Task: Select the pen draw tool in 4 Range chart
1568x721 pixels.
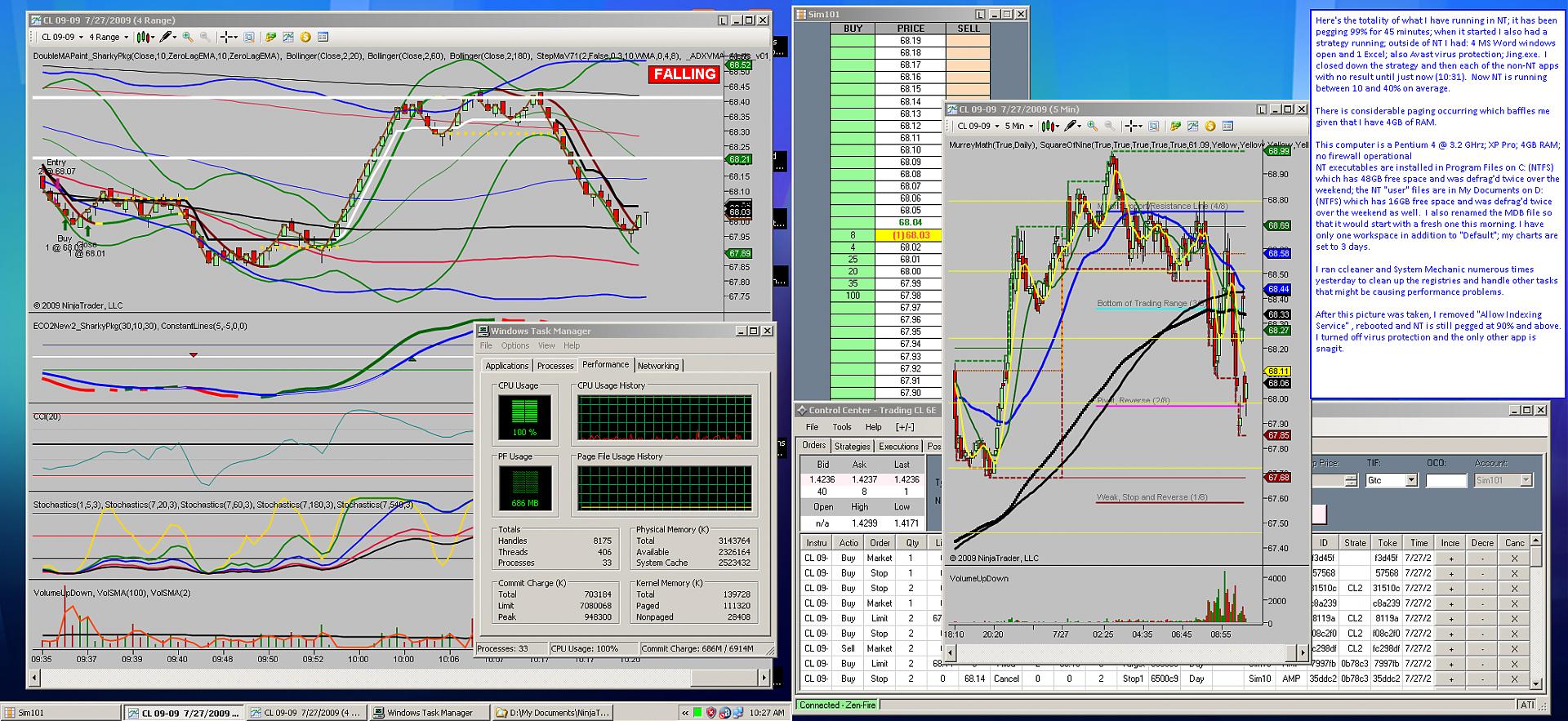Action: click(x=168, y=37)
